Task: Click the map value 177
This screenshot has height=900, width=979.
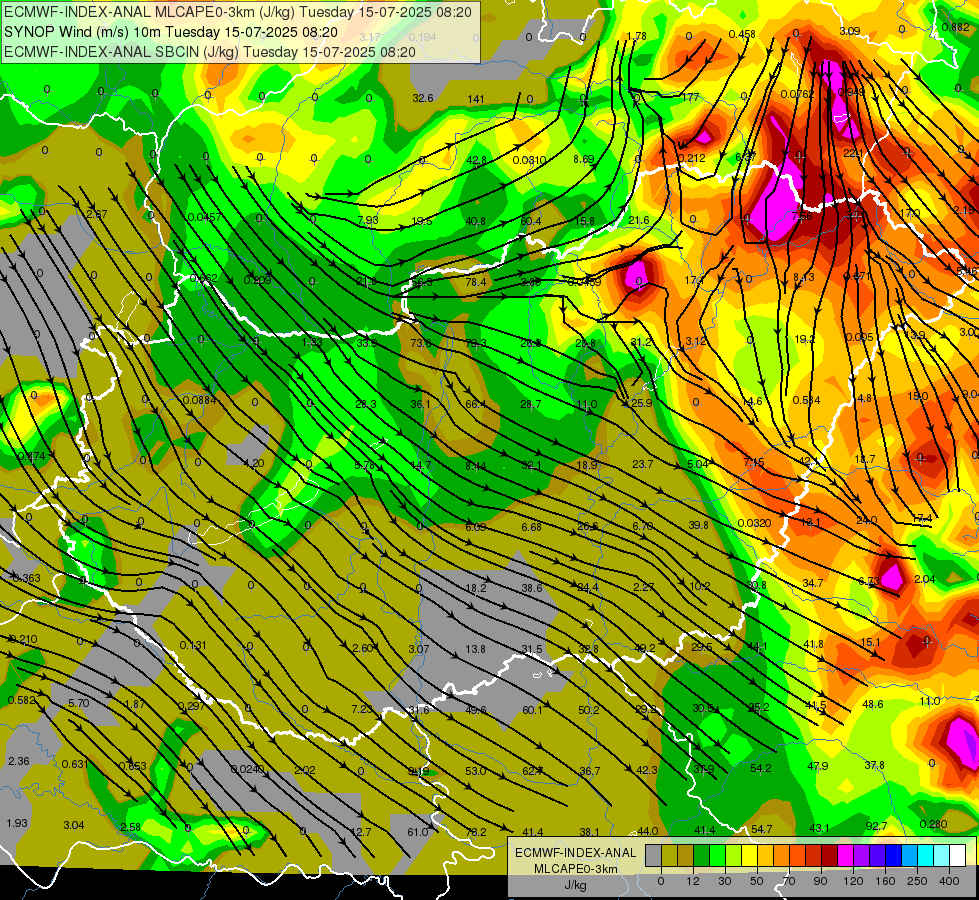Action: click(x=691, y=97)
